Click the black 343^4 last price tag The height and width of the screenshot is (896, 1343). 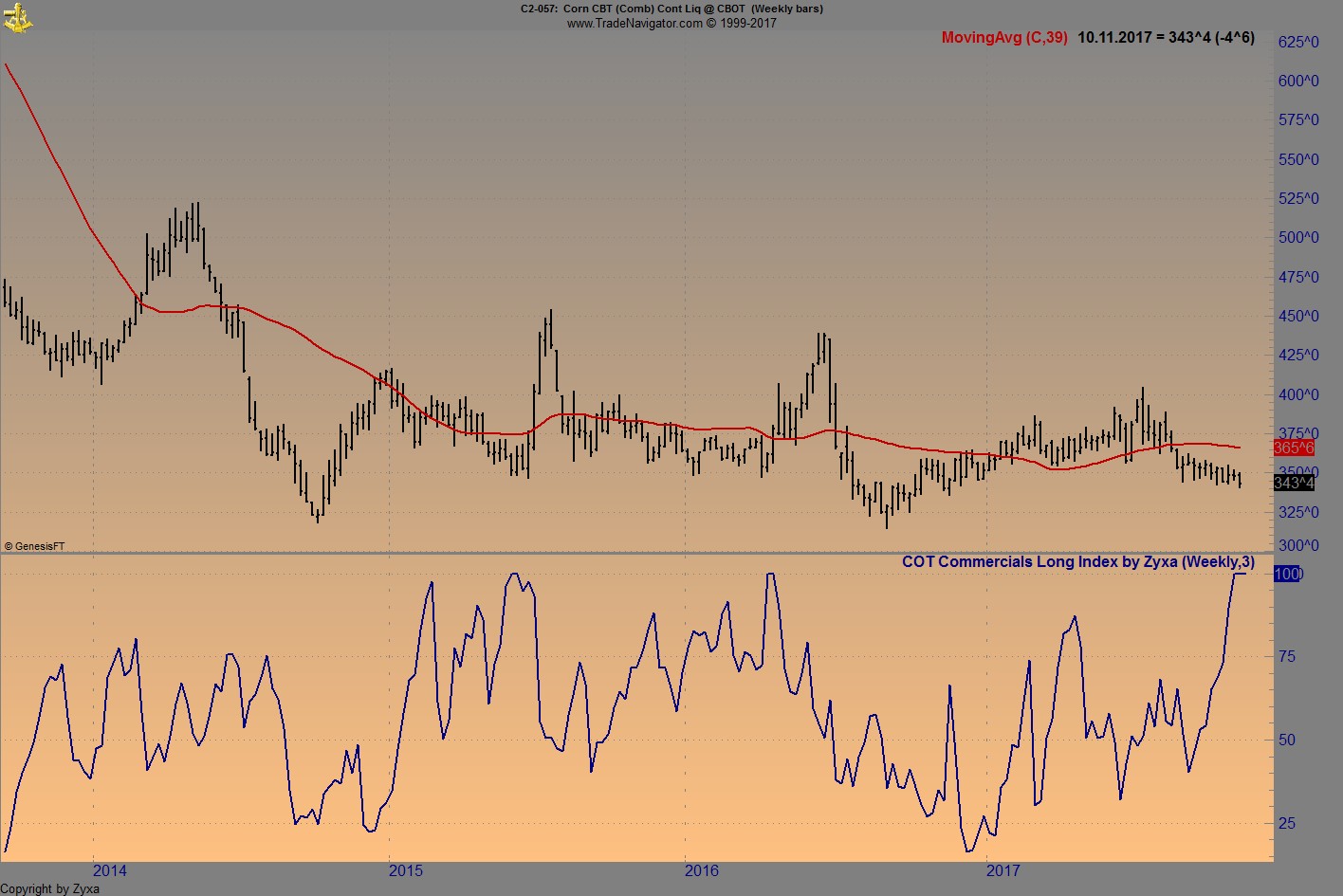1294,484
